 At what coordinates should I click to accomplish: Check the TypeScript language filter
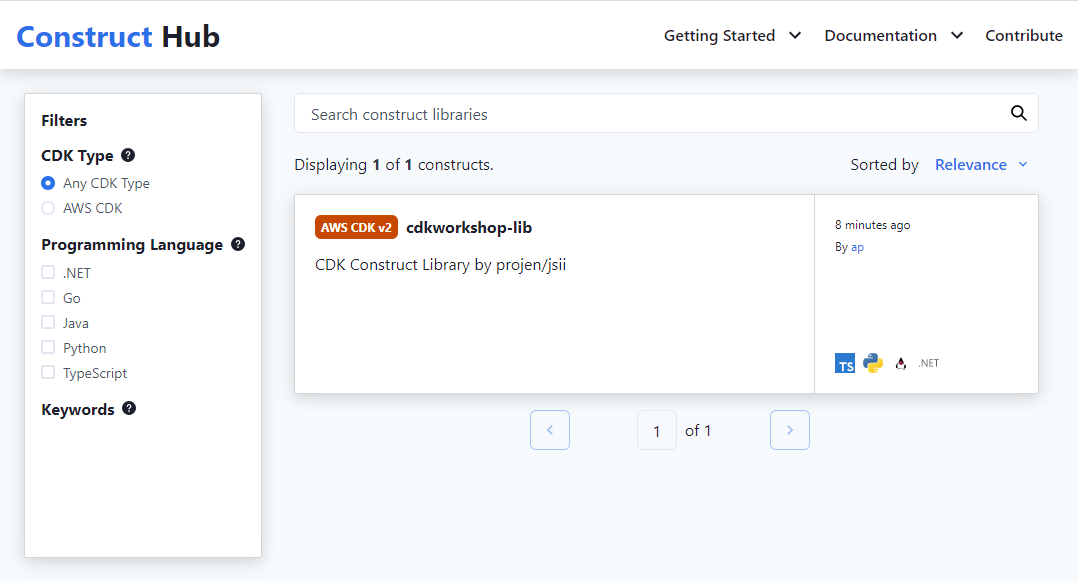point(48,372)
